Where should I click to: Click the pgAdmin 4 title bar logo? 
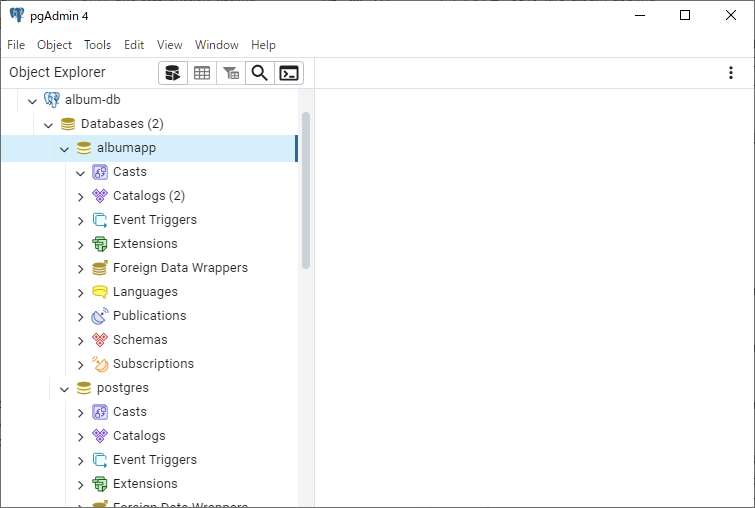pos(17,15)
